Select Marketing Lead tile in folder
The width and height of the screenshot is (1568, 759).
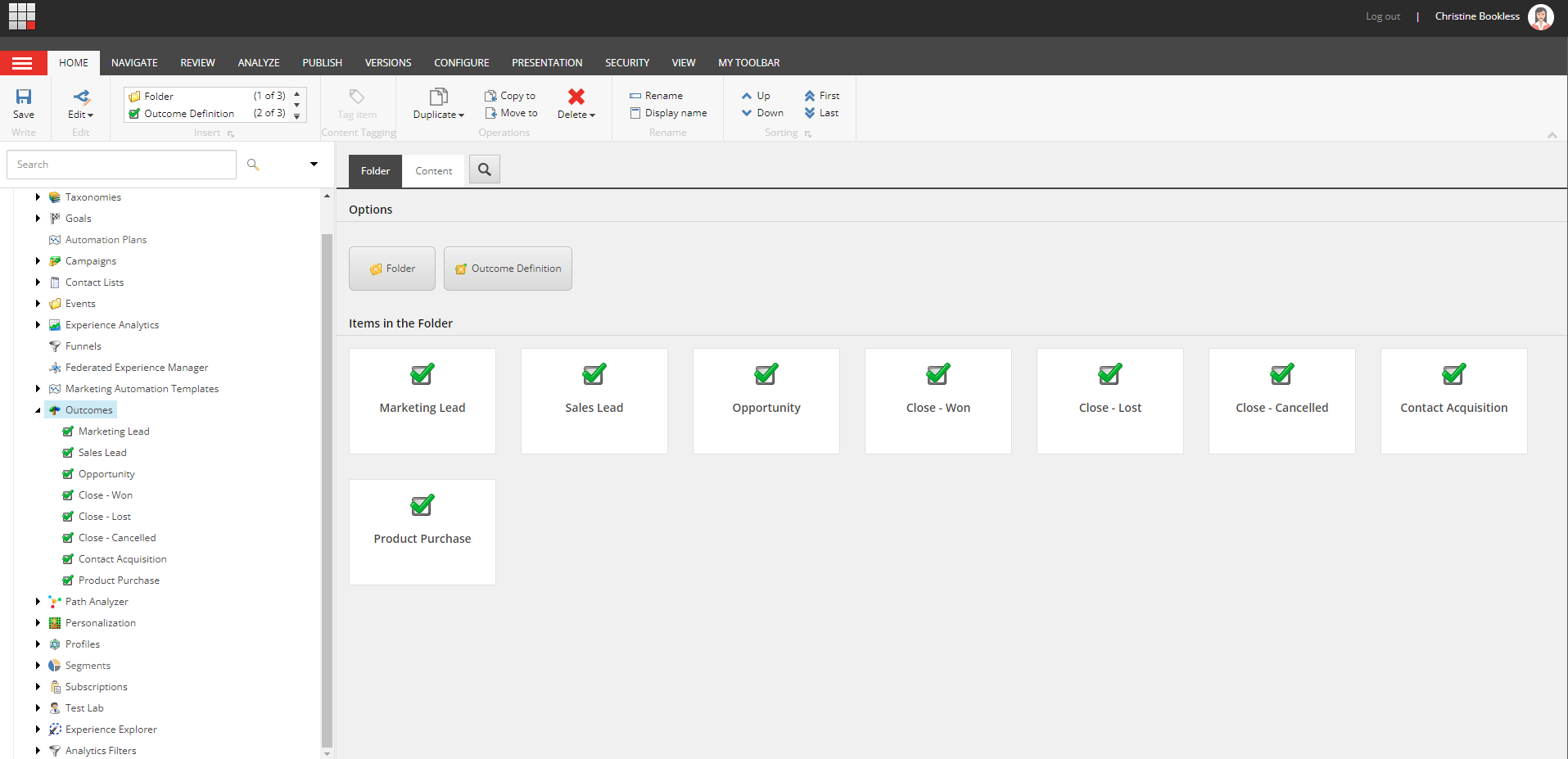423,400
